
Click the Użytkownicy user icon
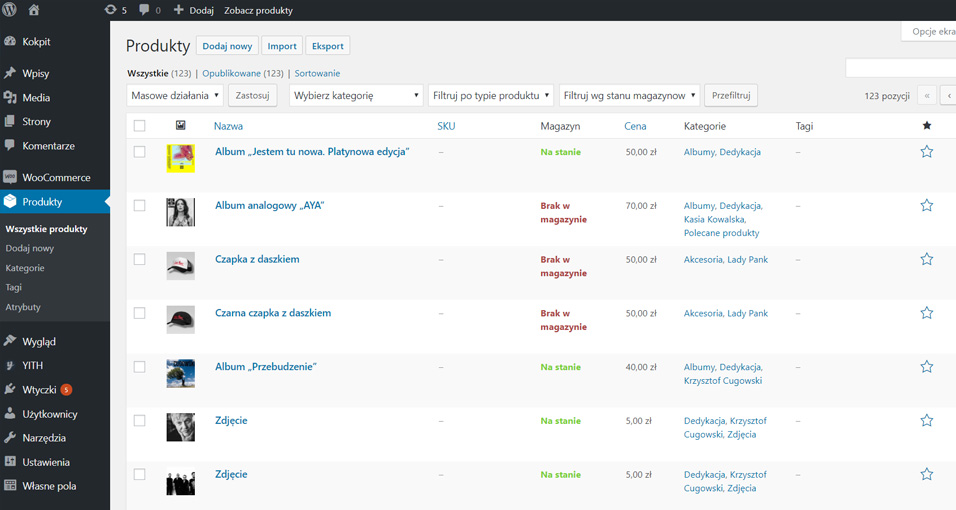pos(10,414)
